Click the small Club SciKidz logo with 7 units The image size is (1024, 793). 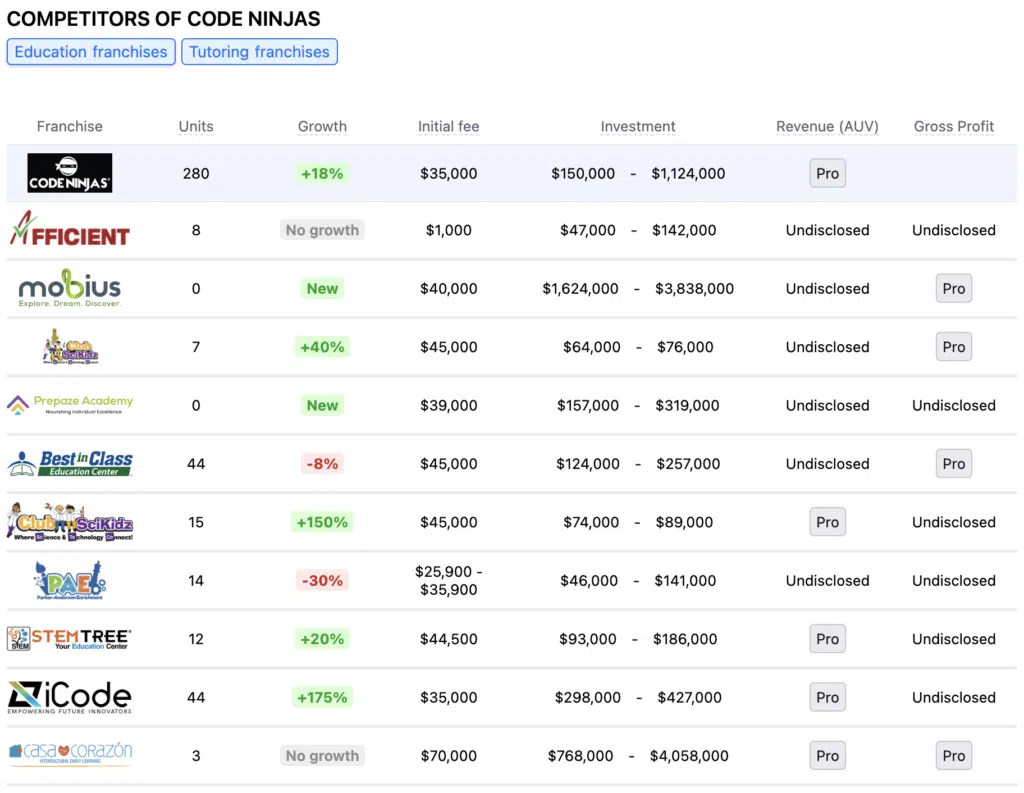point(70,346)
